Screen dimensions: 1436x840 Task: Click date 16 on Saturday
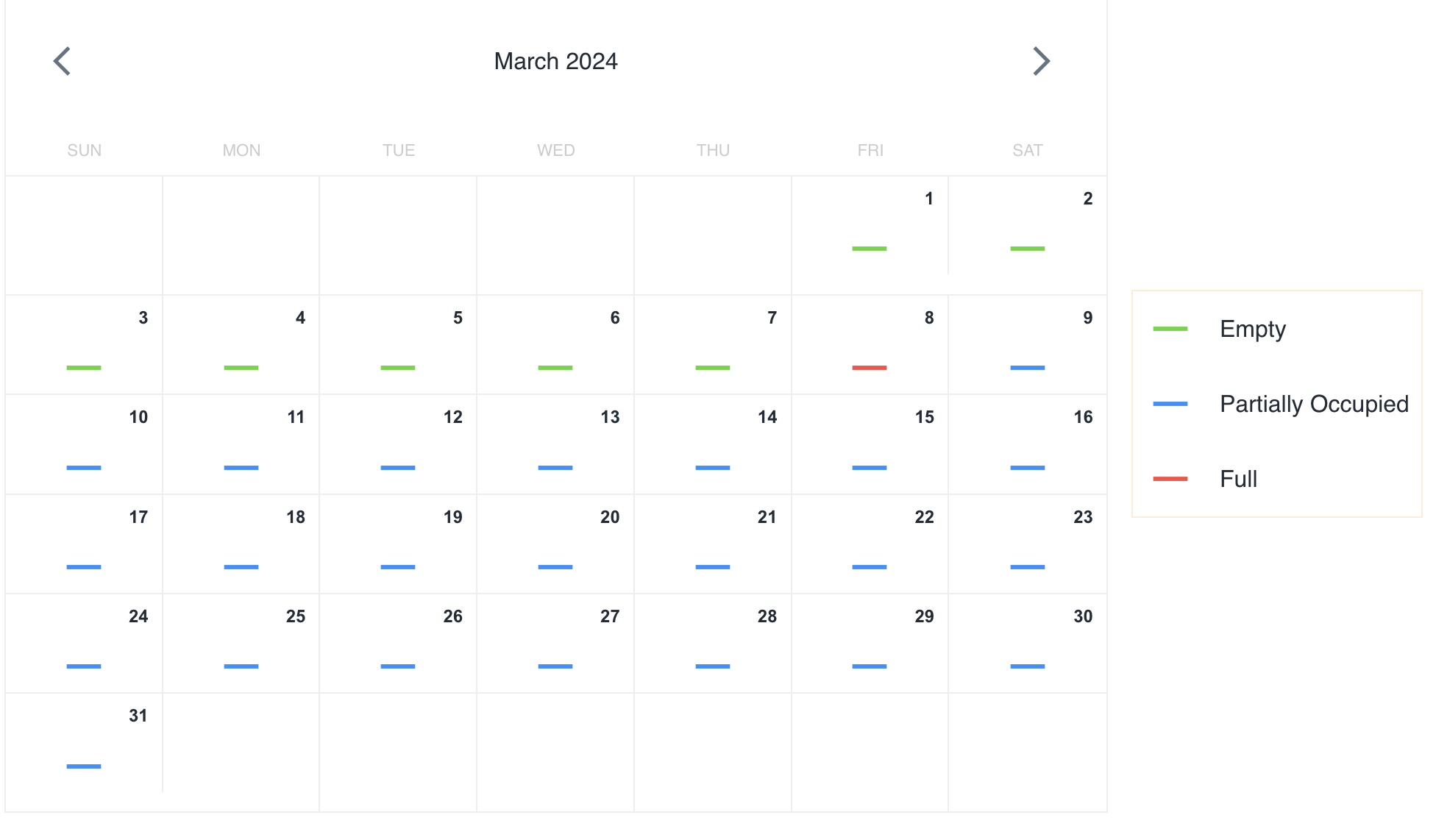(1028, 444)
